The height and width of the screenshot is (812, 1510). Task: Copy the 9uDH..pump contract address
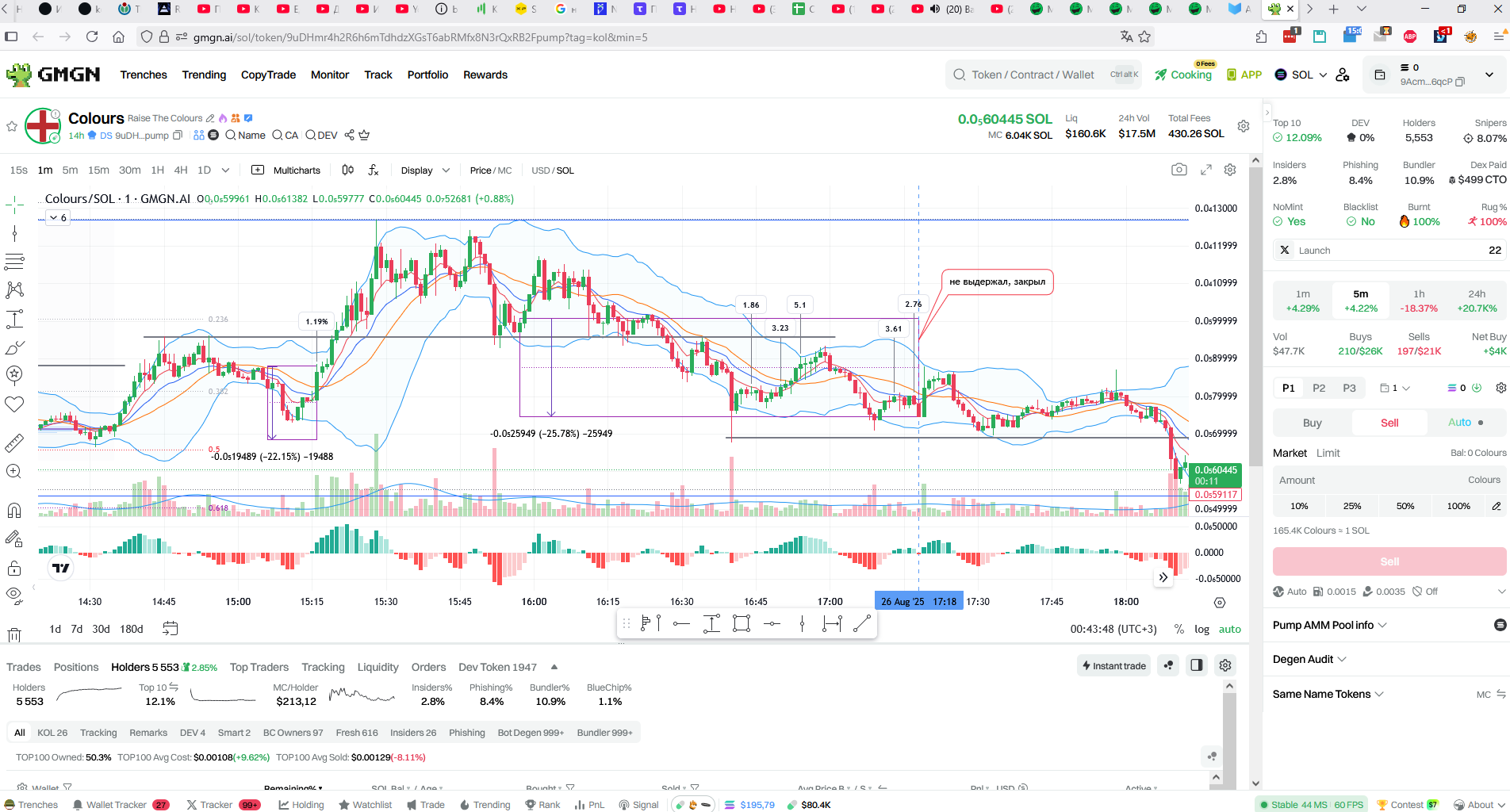click(x=178, y=135)
